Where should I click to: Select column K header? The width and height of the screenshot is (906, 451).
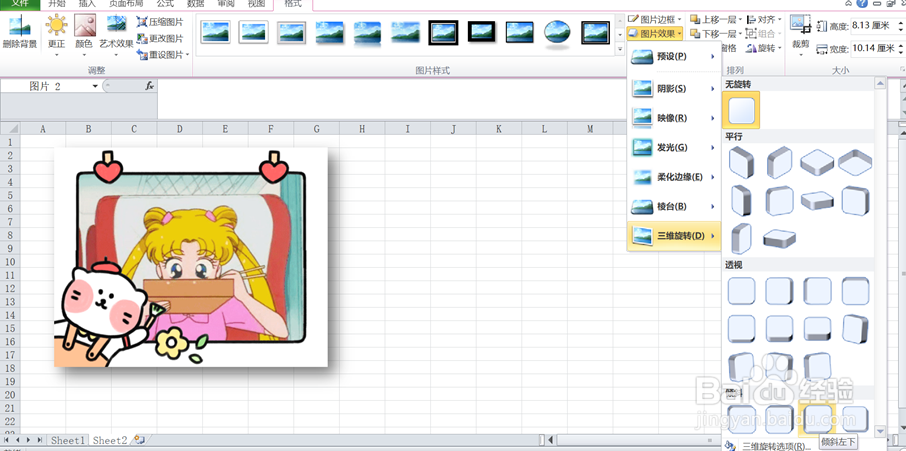click(499, 129)
